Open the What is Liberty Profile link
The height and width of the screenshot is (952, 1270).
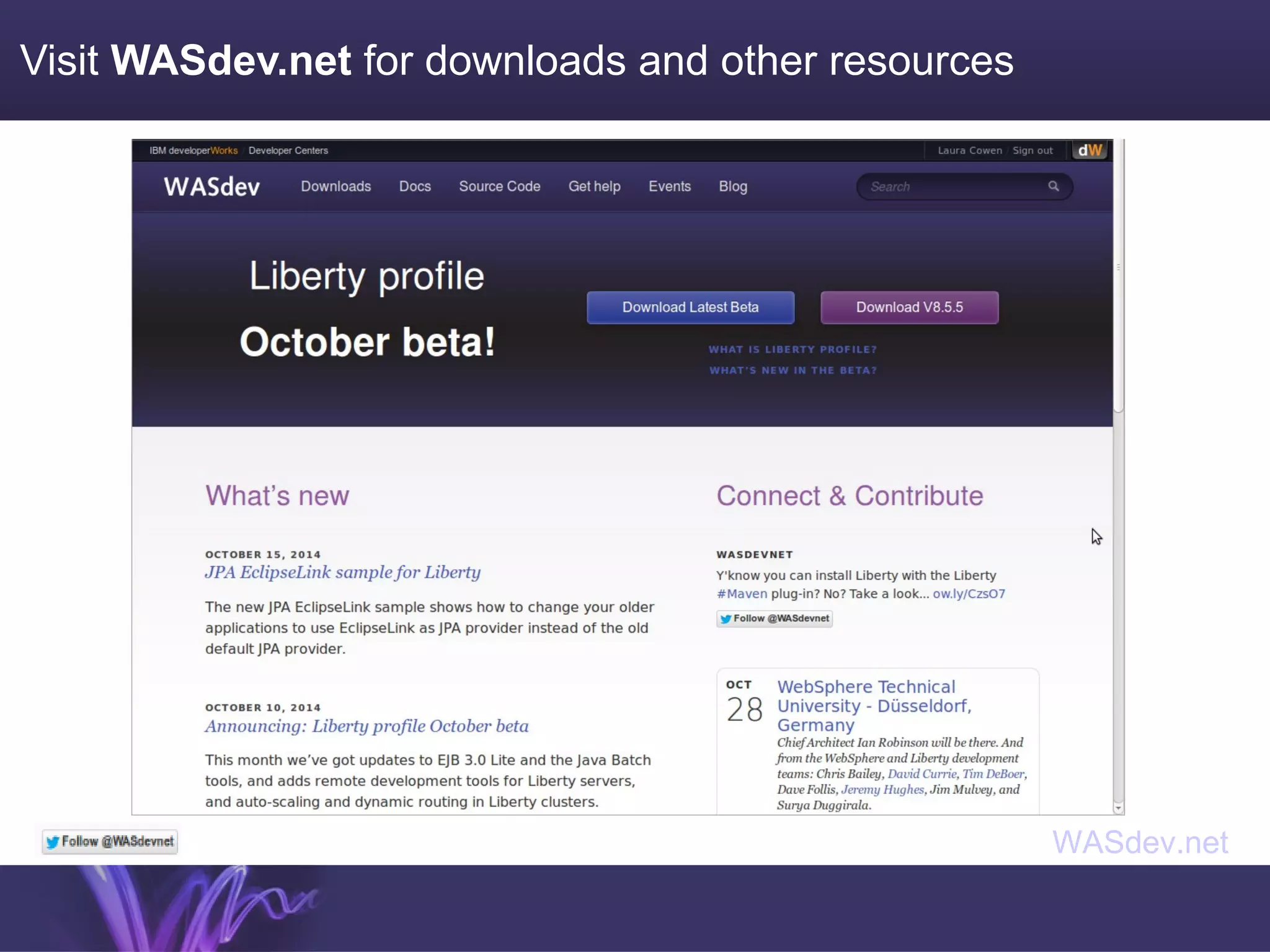pyautogui.click(x=793, y=350)
